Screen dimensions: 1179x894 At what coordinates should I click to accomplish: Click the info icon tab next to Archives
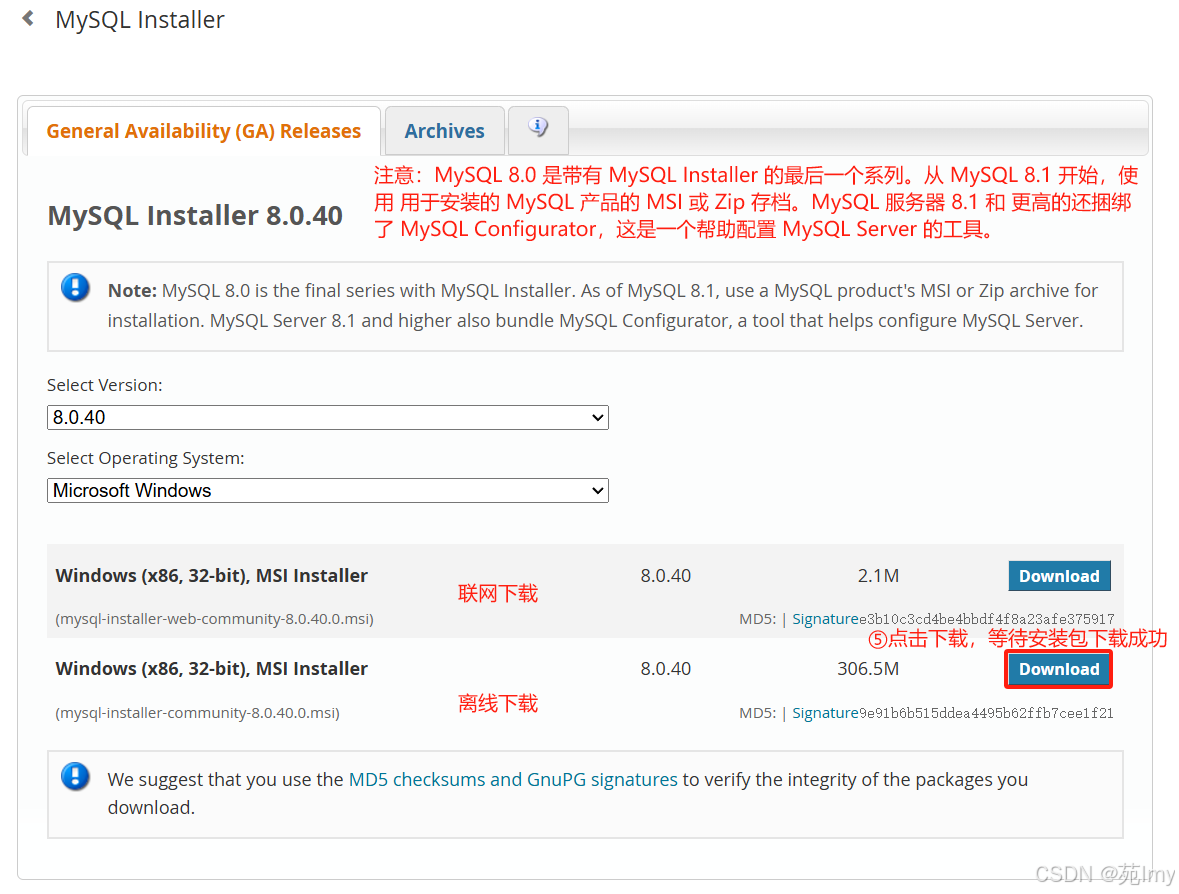(538, 128)
